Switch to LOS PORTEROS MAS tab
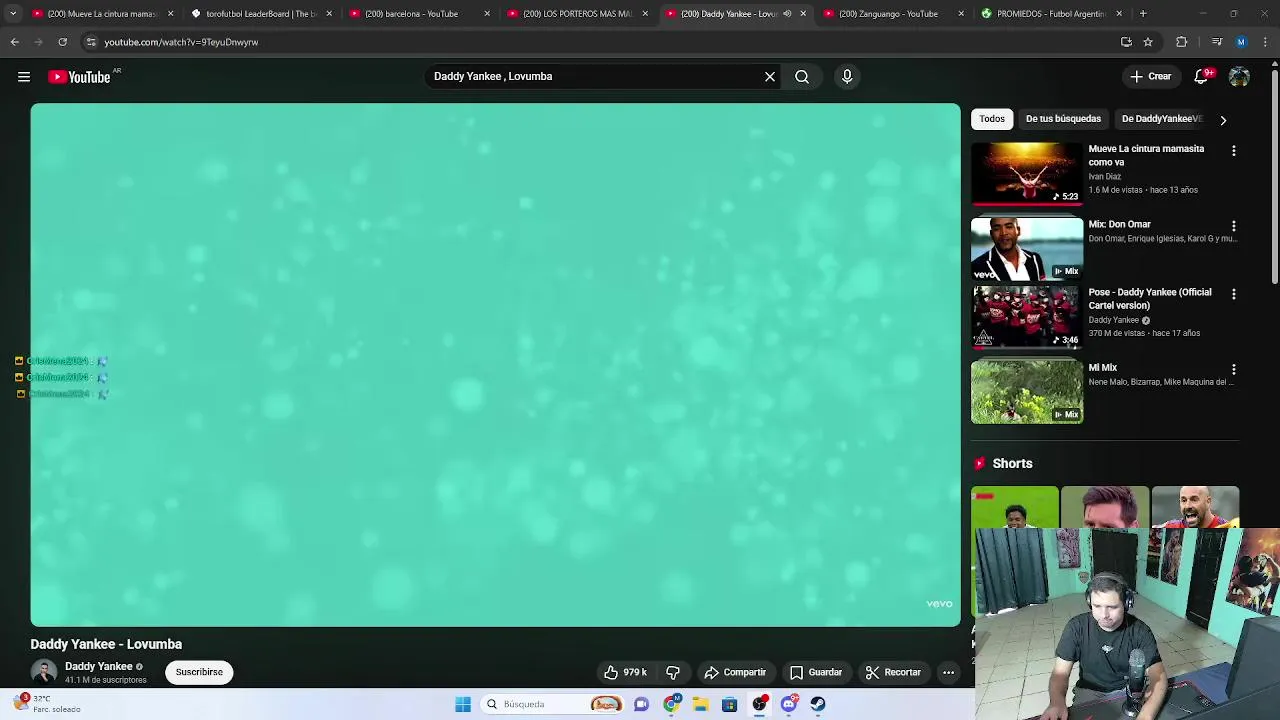The image size is (1280, 720). [576, 14]
